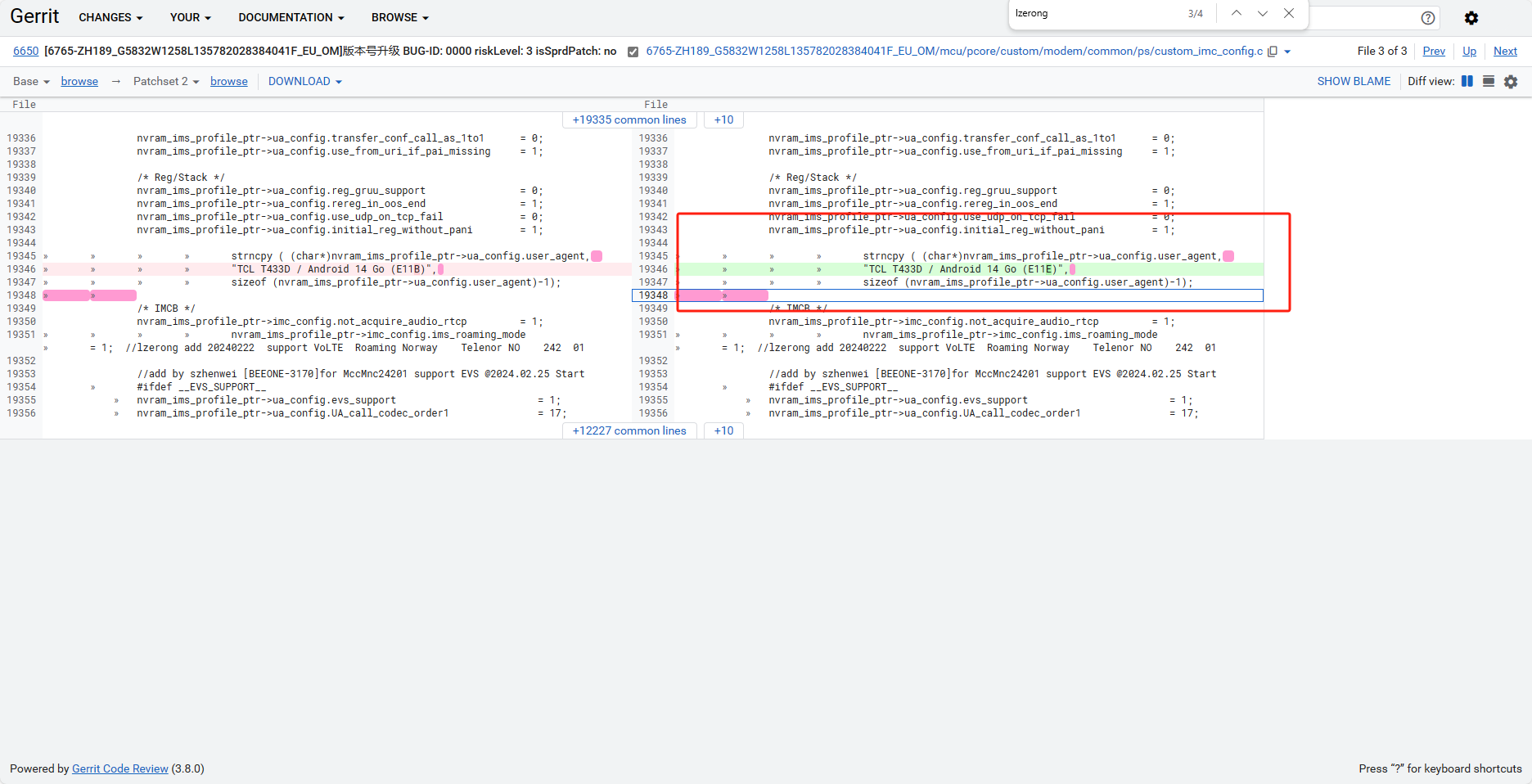Open Gerrit Code Review footer link
1532x784 pixels.
pyautogui.click(x=120, y=768)
